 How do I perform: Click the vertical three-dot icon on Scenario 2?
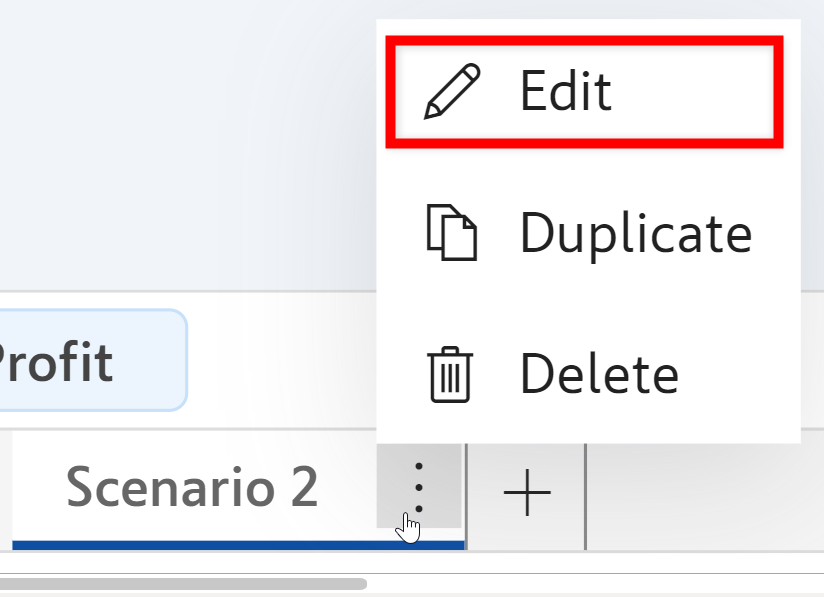419,488
